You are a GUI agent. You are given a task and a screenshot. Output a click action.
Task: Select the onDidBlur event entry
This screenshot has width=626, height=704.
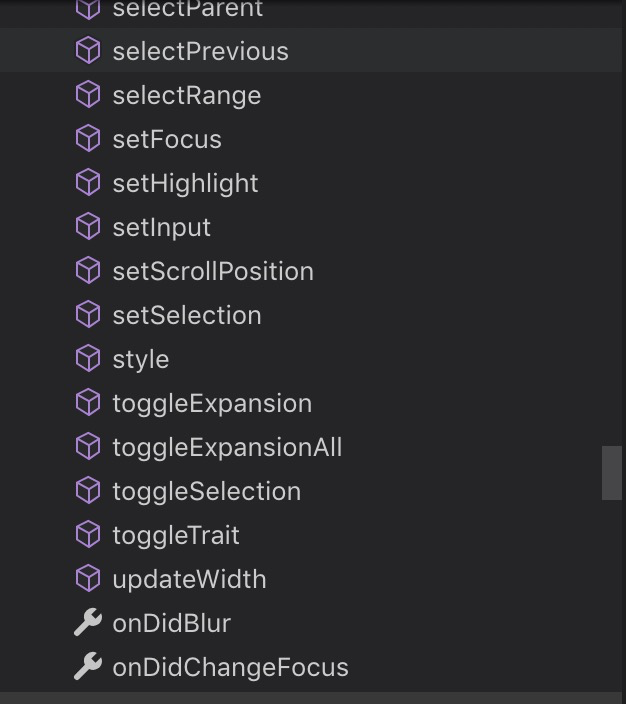171,623
